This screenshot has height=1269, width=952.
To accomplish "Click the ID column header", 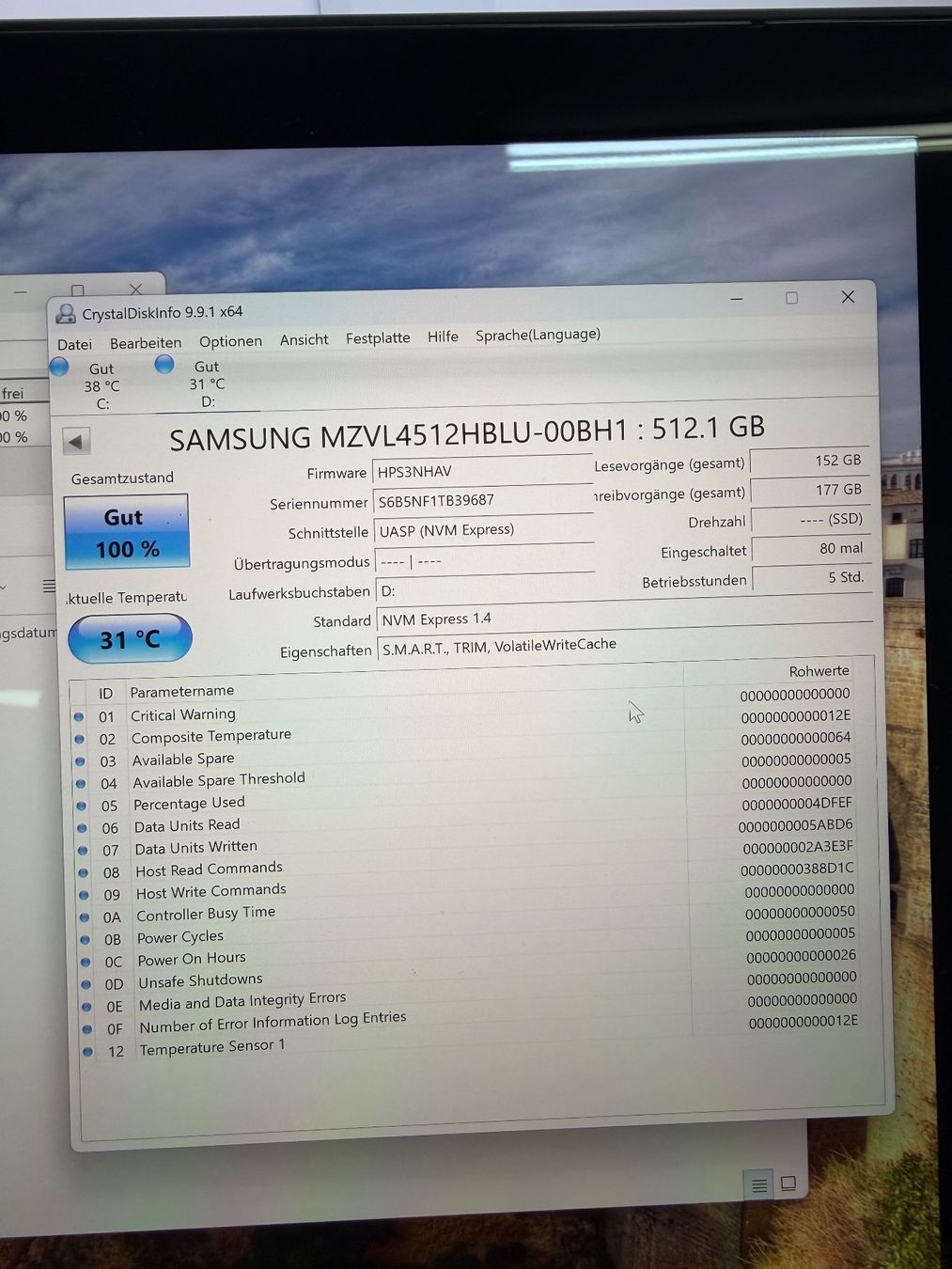I will 105,693.
